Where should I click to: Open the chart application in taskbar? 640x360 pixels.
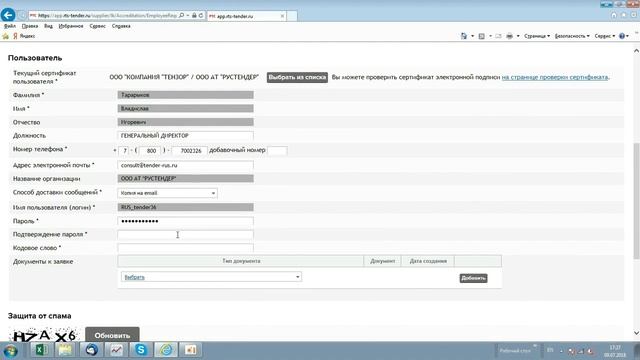(x=116, y=350)
